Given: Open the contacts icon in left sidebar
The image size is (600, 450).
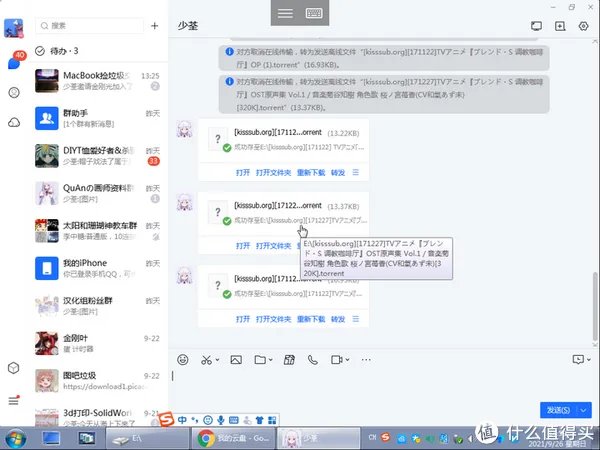Looking at the screenshot, I should (14, 93).
